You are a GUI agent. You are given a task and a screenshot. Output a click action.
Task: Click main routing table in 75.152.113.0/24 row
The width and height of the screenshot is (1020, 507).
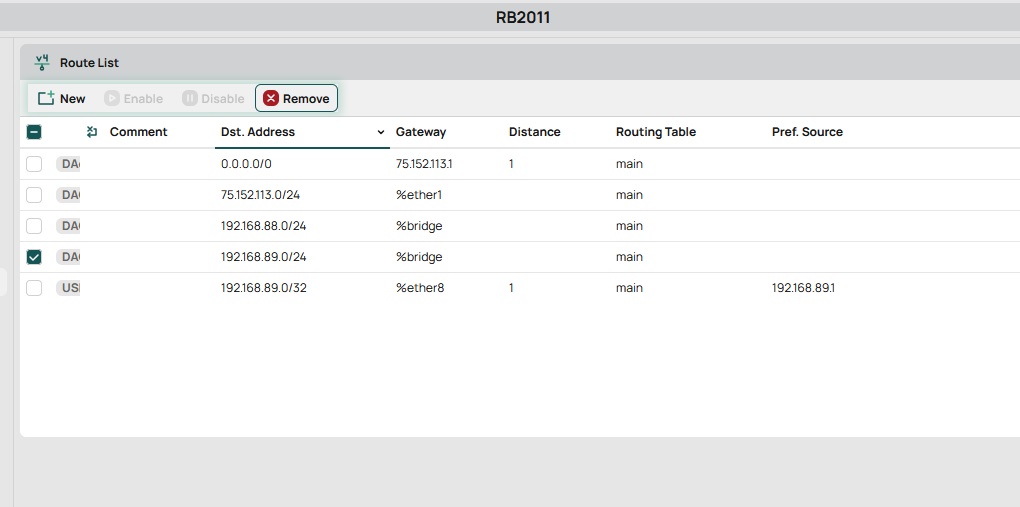[x=629, y=195]
